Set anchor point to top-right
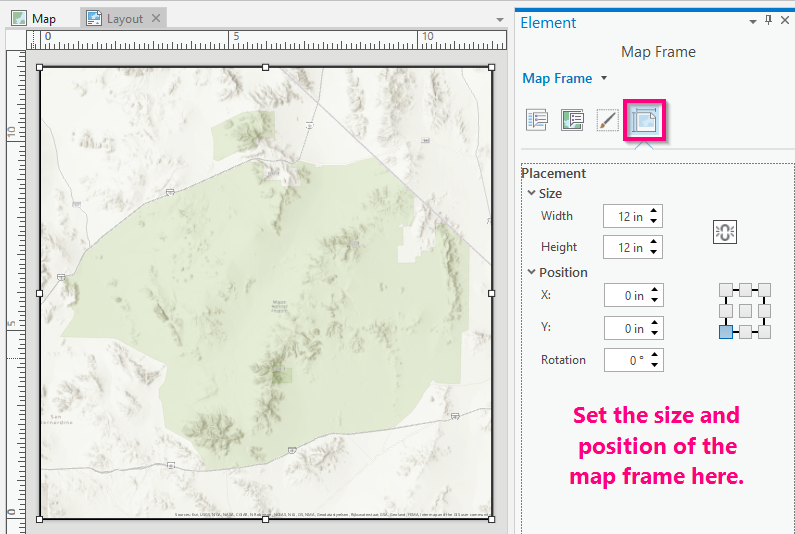The image size is (795, 534). pos(765,290)
